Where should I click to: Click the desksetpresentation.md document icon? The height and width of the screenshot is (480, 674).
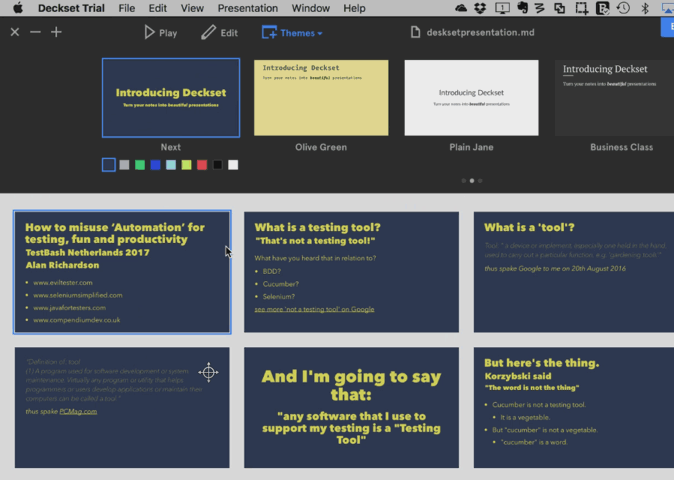[x=415, y=32]
